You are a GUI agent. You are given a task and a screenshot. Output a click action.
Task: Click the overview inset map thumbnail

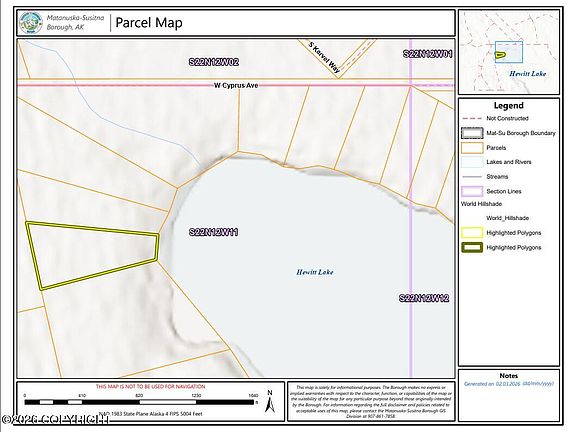[509, 53]
